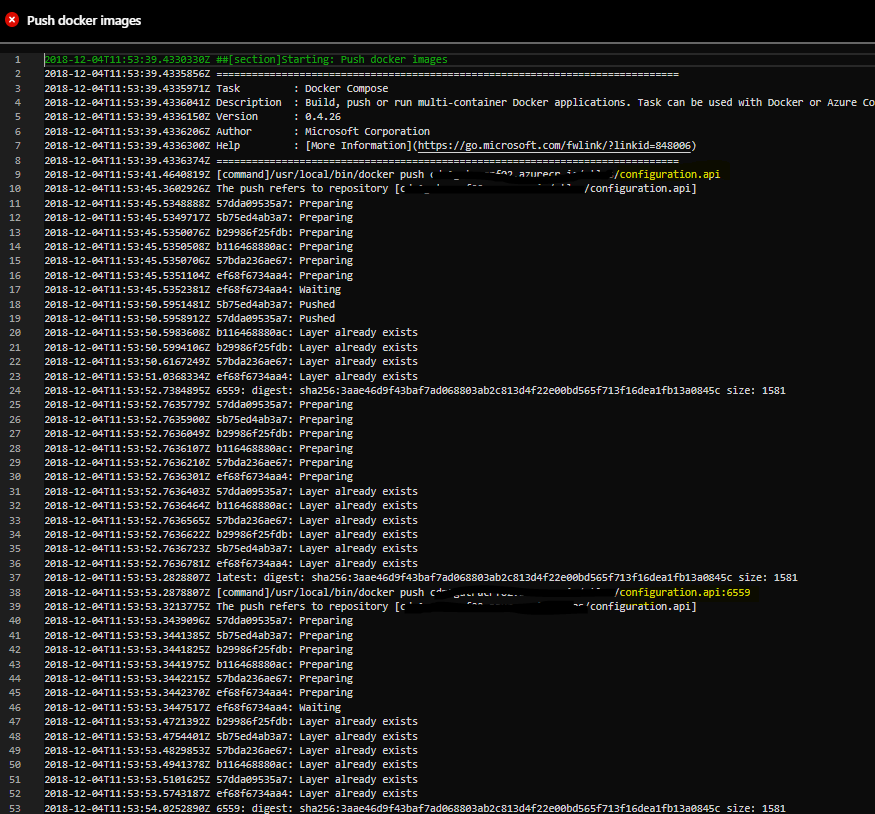Click line 25 57dda09535a7: Preparing

[x=199, y=404]
